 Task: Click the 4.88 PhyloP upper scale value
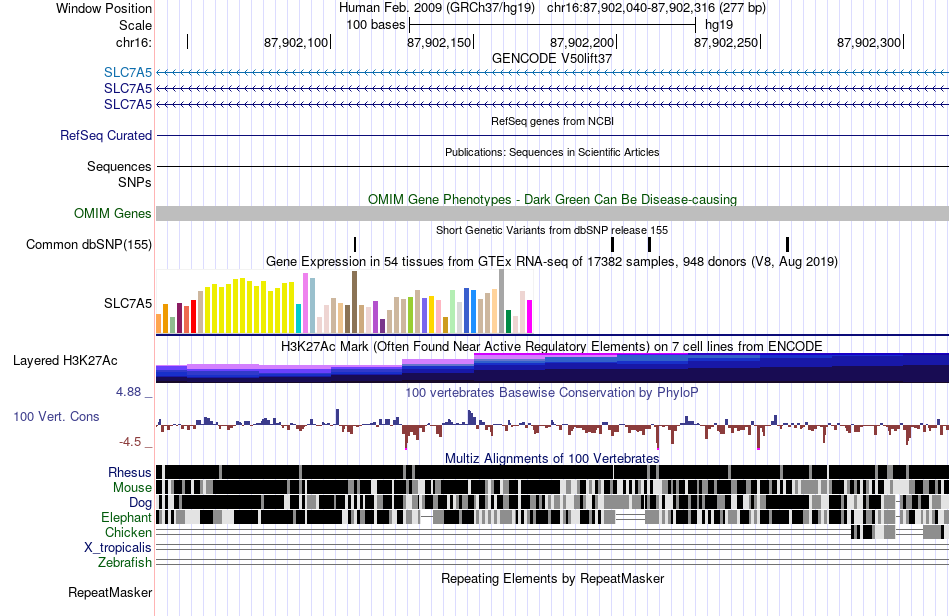(128, 392)
